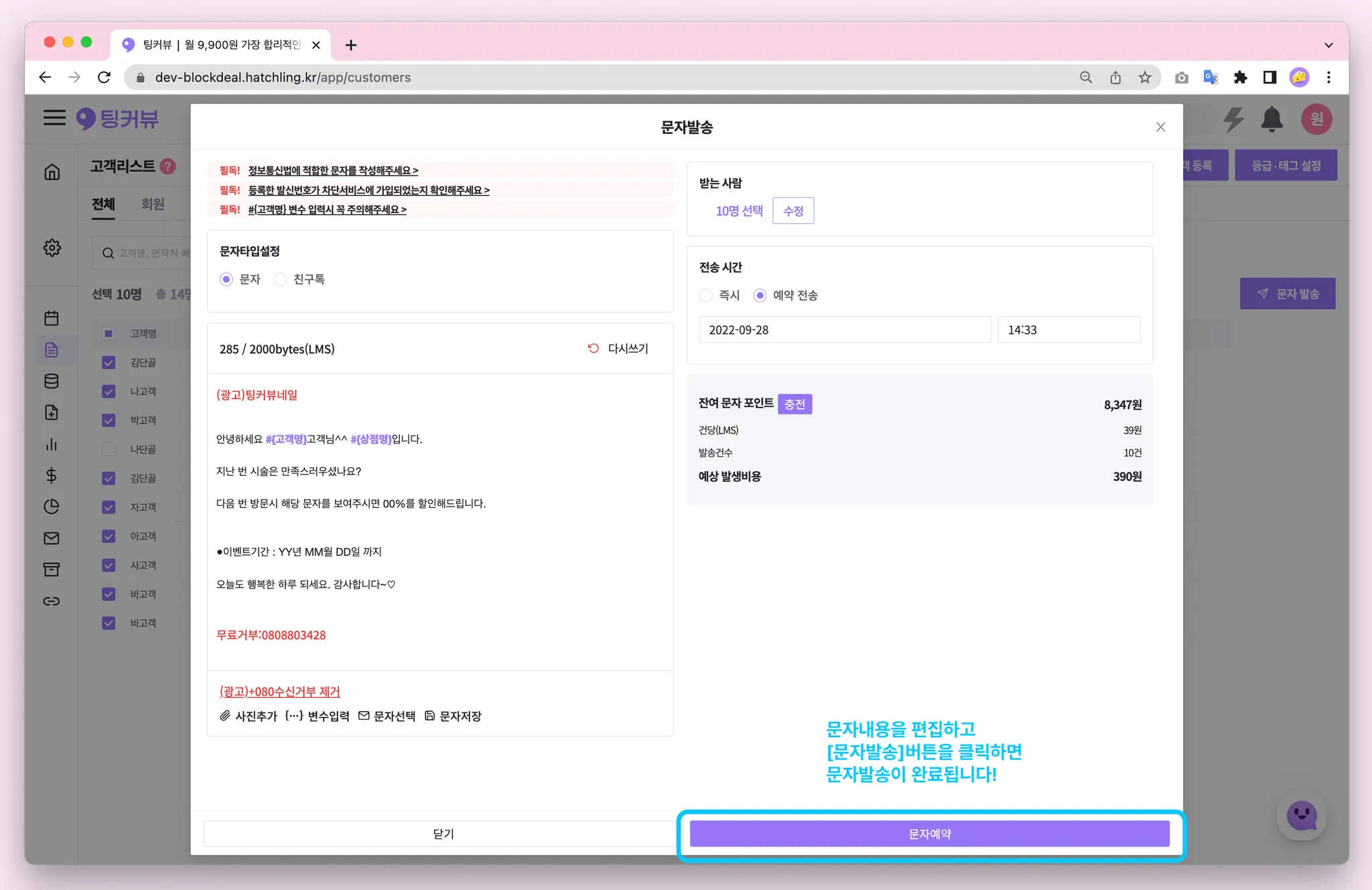Click 문자선택 envelope icon
Image resolution: width=1372 pixels, height=890 pixels.
tap(364, 716)
